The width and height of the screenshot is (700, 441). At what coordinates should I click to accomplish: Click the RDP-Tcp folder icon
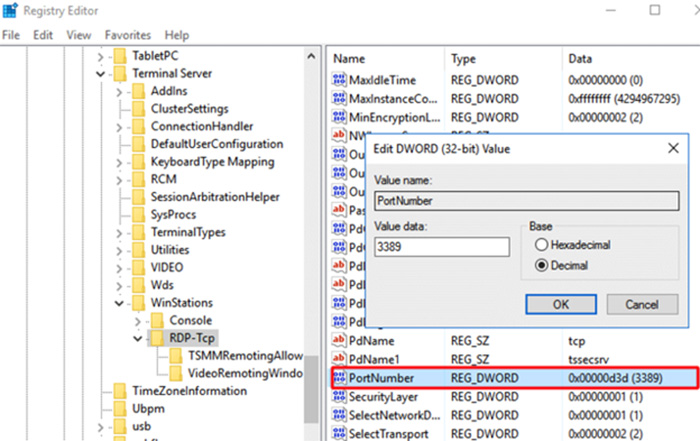point(155,338)
